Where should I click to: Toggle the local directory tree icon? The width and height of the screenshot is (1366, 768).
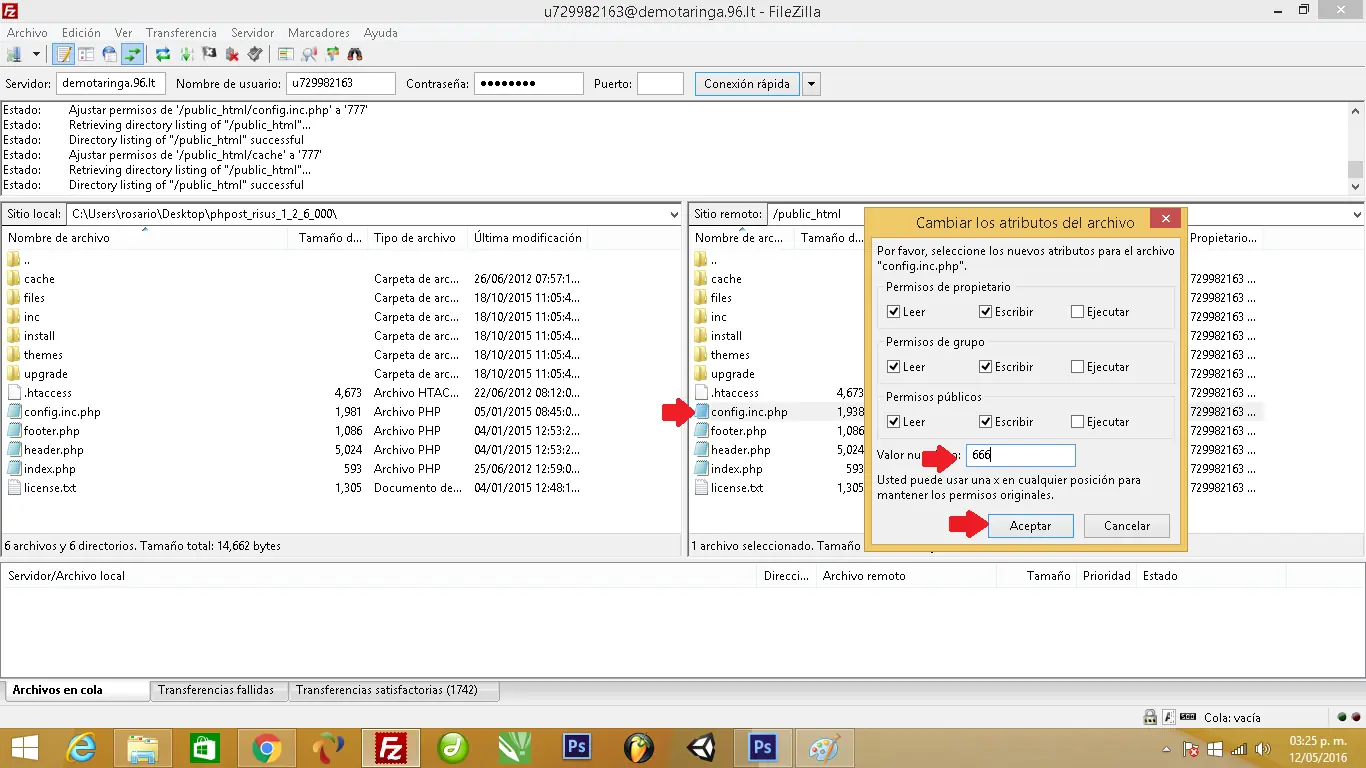(x=86, y=54)
